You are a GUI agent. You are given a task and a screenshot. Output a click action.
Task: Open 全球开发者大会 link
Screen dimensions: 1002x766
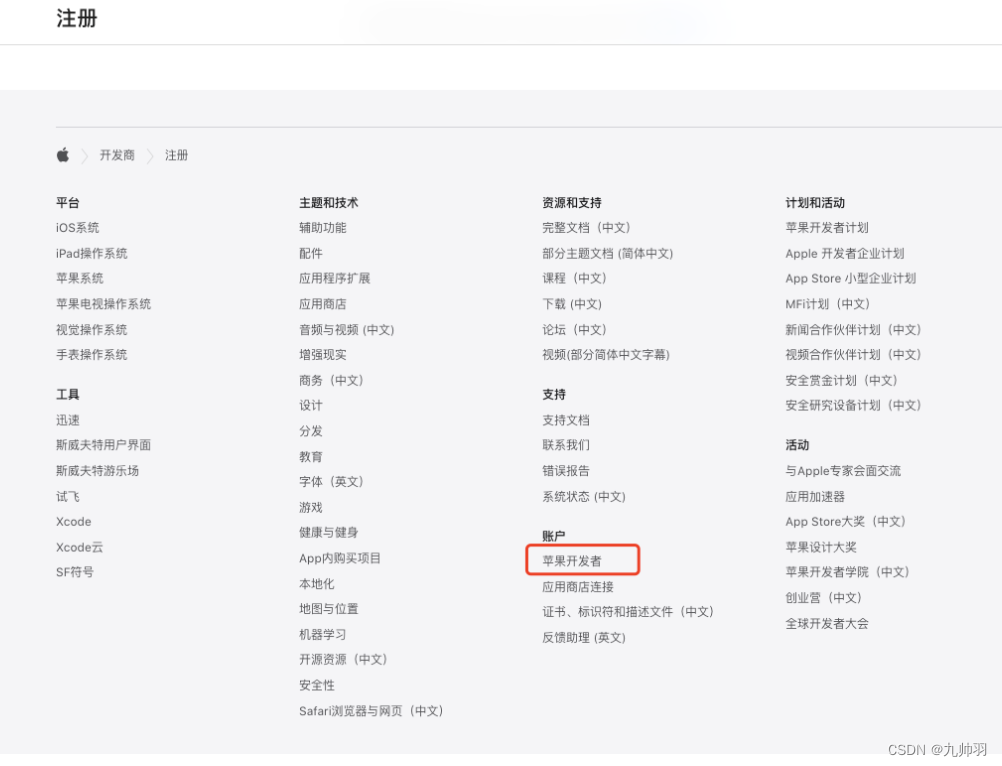click(x=827, y=624)
